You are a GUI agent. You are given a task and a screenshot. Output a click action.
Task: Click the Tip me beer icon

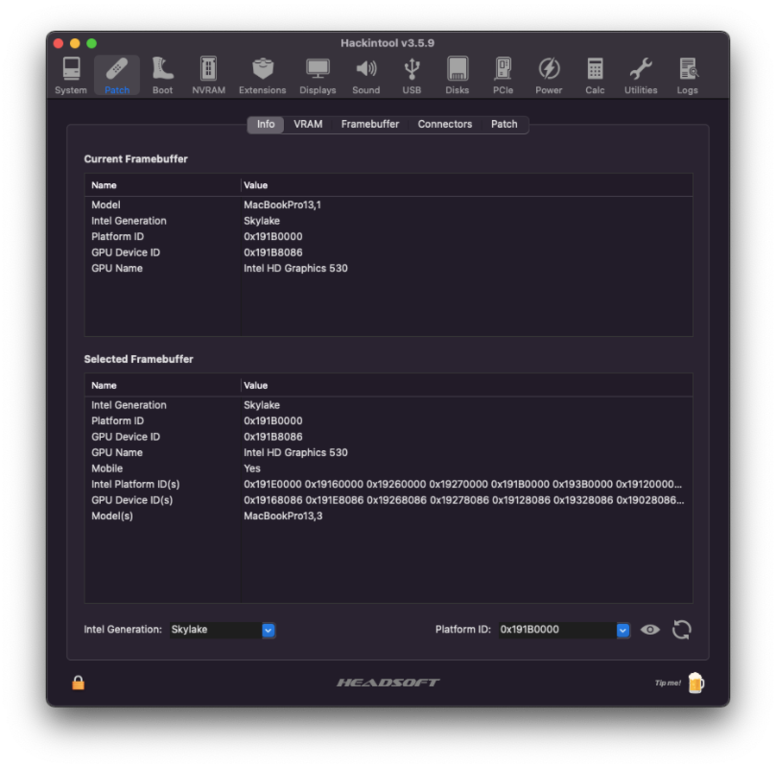(x=695, y=683)
